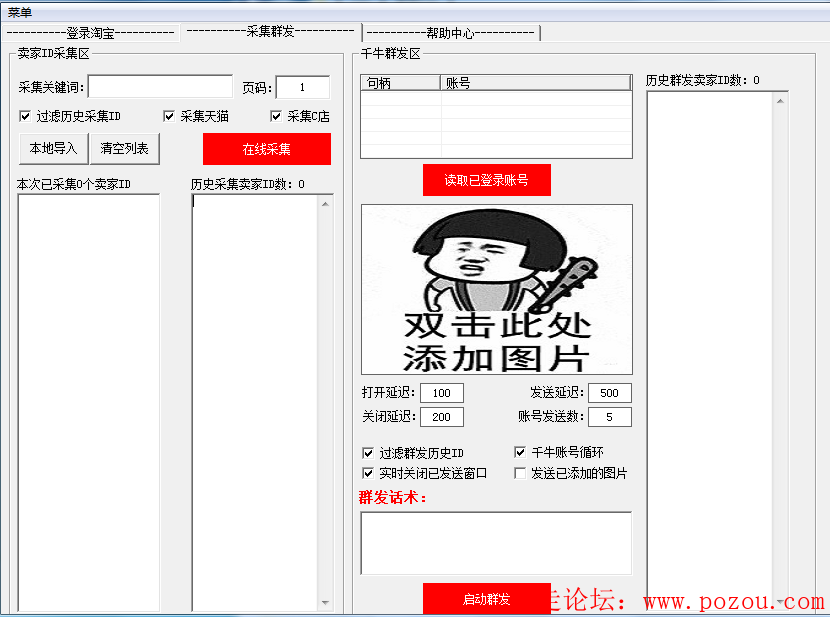Toggle the 过滤群发历史ID checkbox
Screen dimensions: 830x617
(368, 453)
